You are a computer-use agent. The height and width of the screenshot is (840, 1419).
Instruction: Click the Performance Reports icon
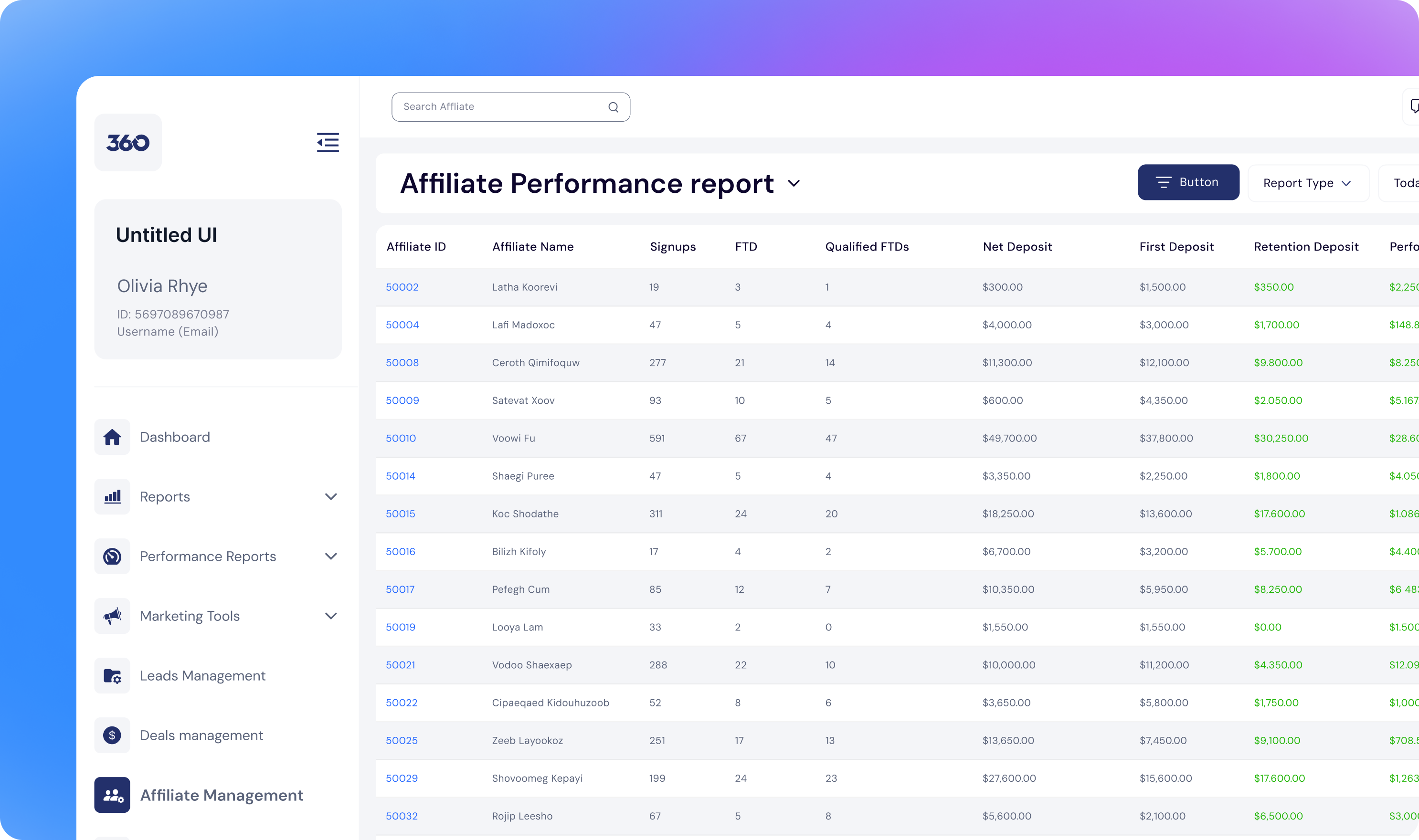[x=112, y=556]
